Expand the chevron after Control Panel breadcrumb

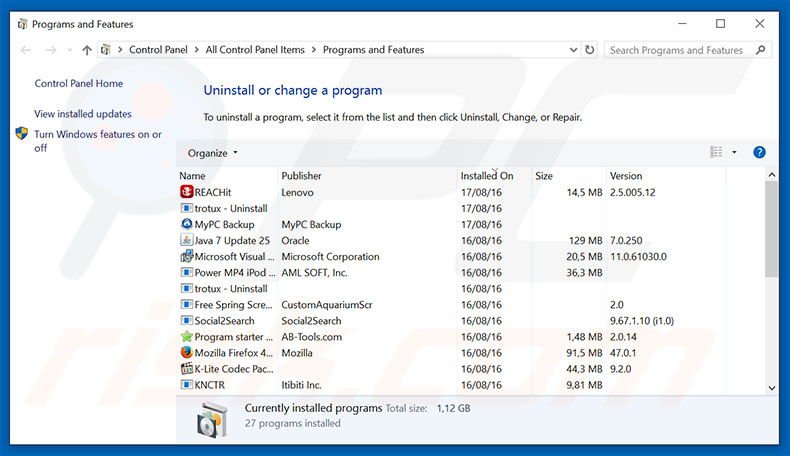pos(196,50)
